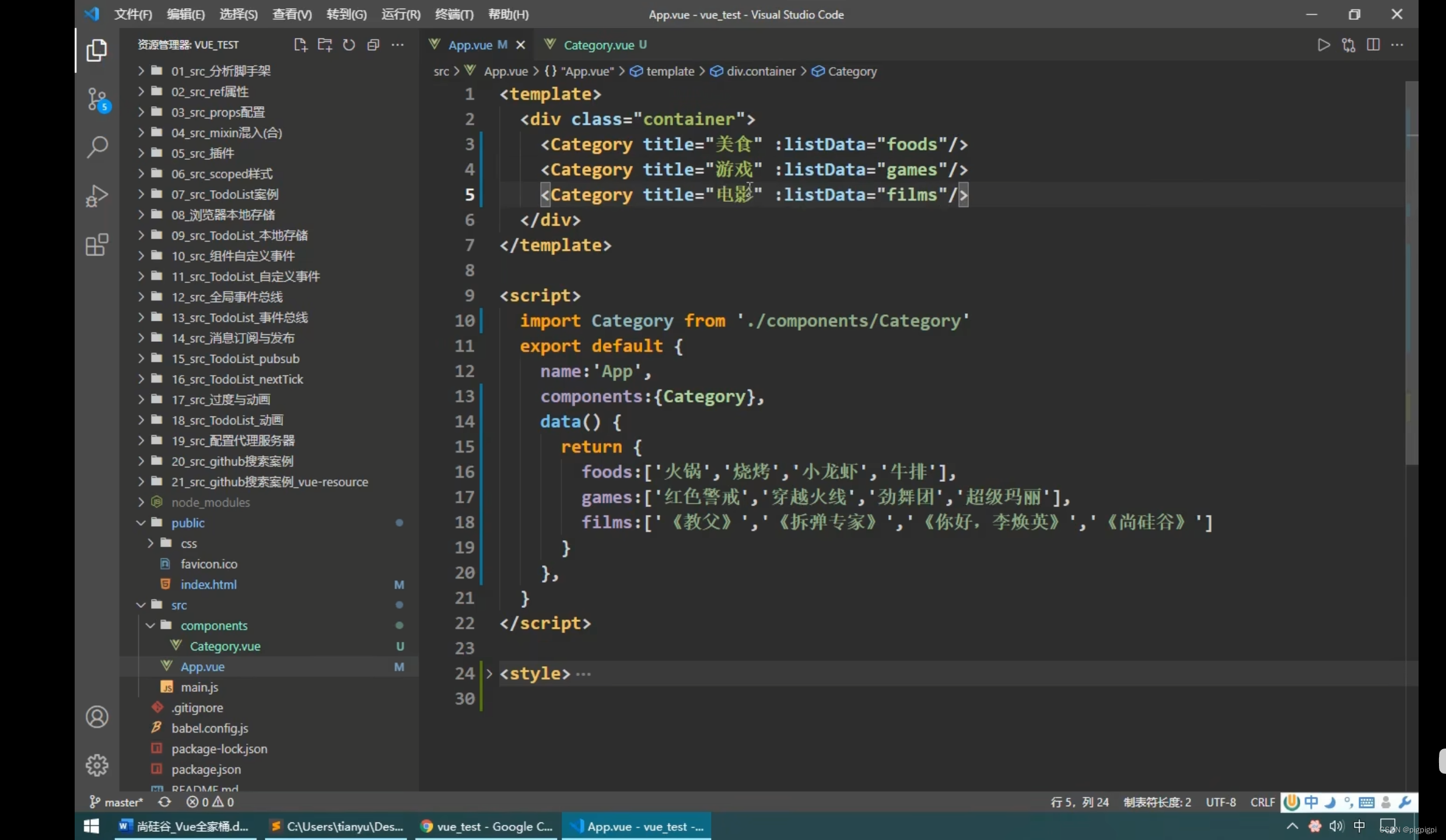Toggle tray input language 中 indicator

[x=1360, y=826]
